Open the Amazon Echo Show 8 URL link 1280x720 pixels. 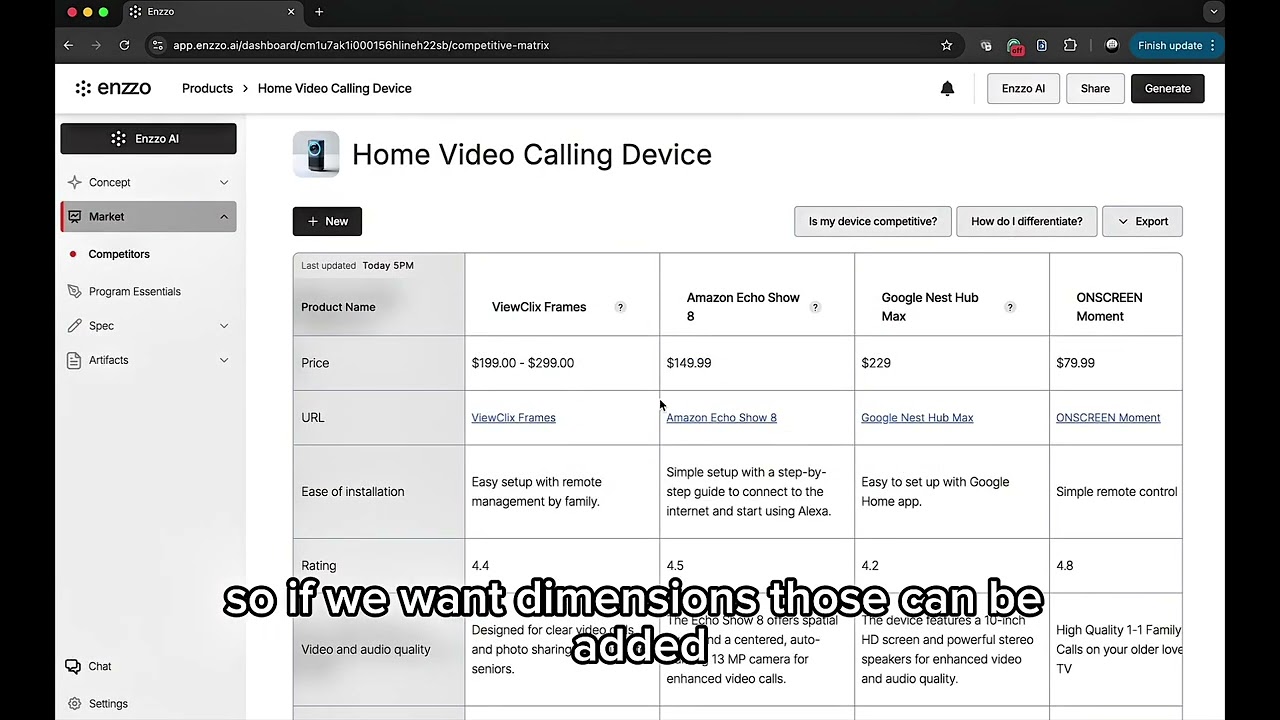pyautogui.click(x=721, y=418)
